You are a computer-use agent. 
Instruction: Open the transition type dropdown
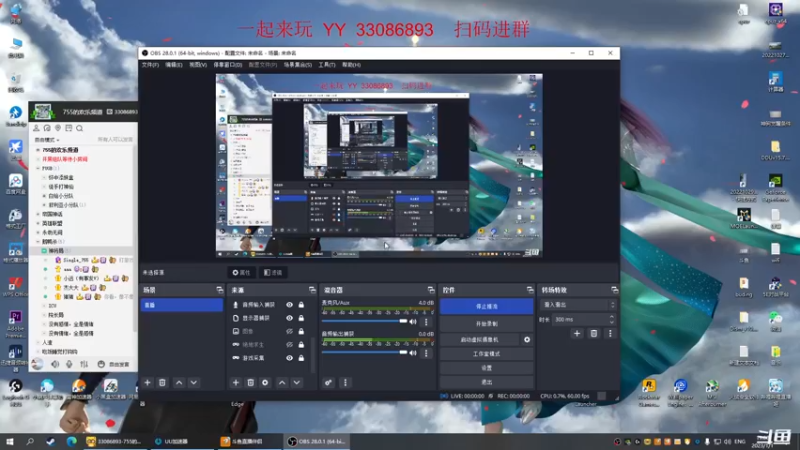[x=579, y=305]
